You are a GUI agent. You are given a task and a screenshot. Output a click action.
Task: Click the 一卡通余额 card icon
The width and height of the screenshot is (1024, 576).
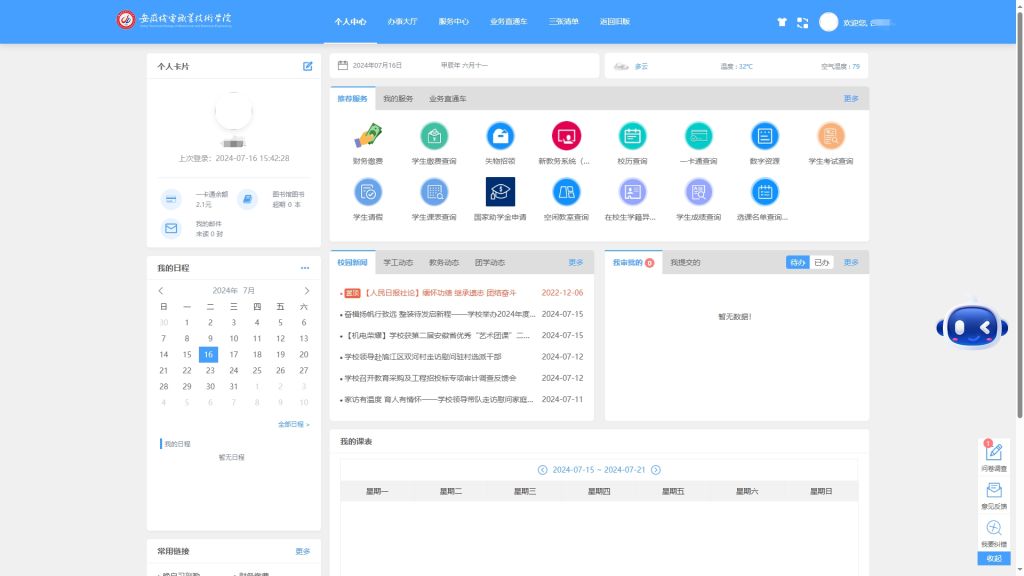[x=171, y=199]
